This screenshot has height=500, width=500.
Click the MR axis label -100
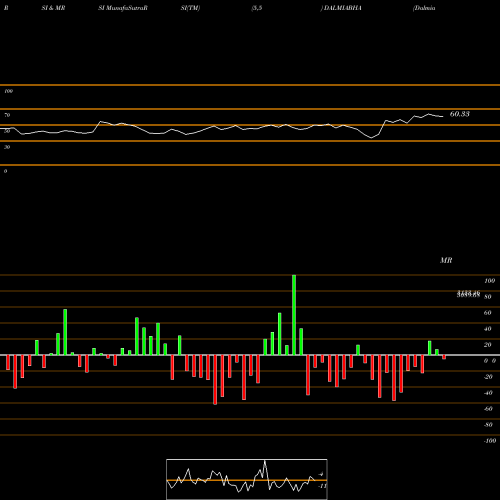pos(489,441)
